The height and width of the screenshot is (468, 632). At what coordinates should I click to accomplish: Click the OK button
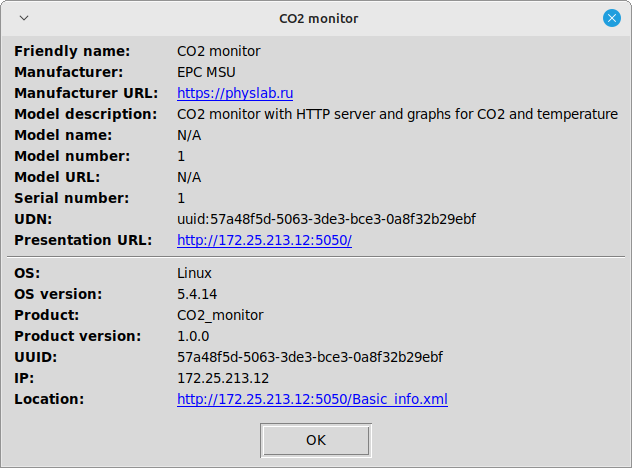(316, 439)
